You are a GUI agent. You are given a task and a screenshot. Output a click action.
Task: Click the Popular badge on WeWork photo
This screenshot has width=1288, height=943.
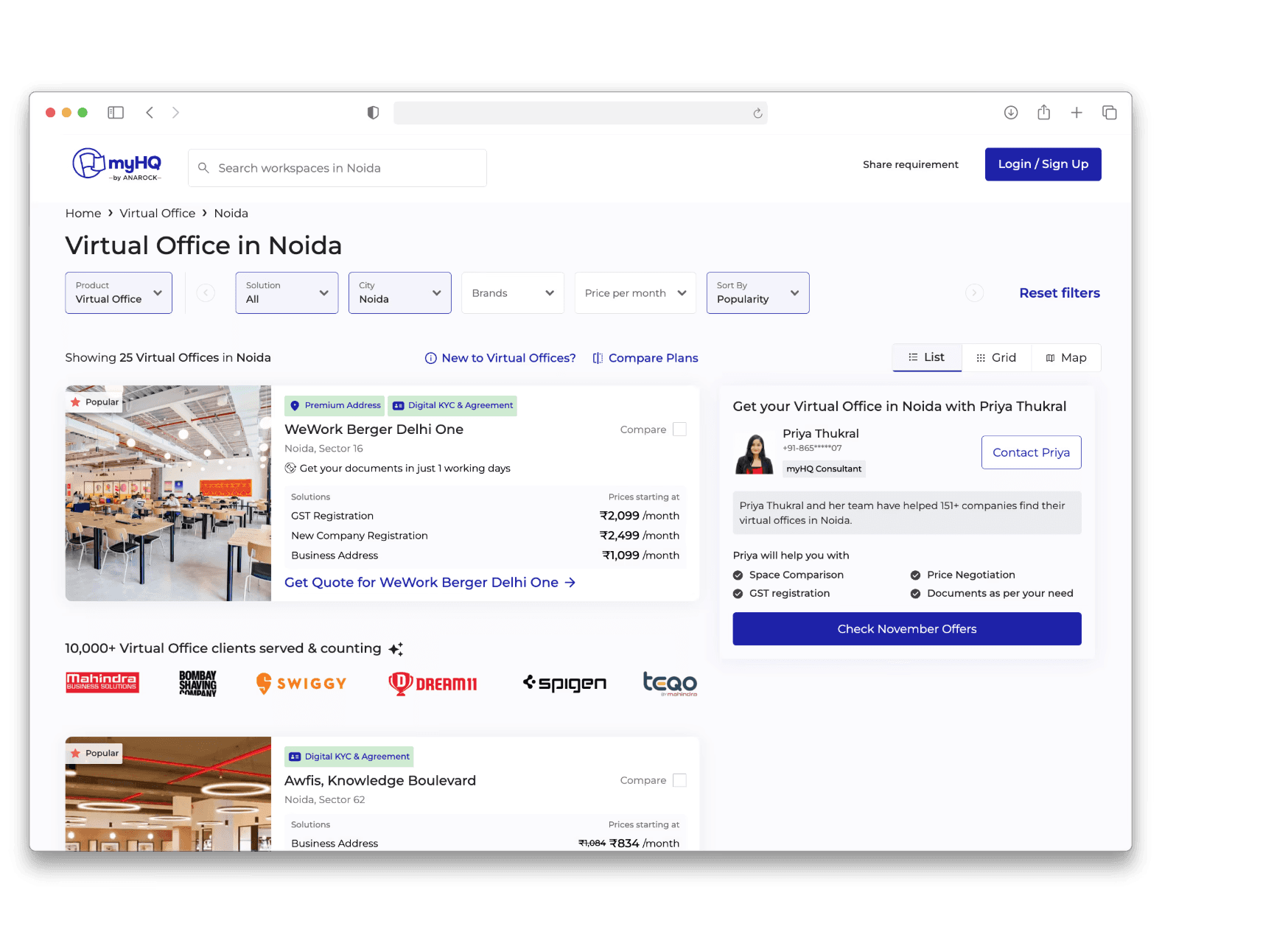[x=94, y=402]
